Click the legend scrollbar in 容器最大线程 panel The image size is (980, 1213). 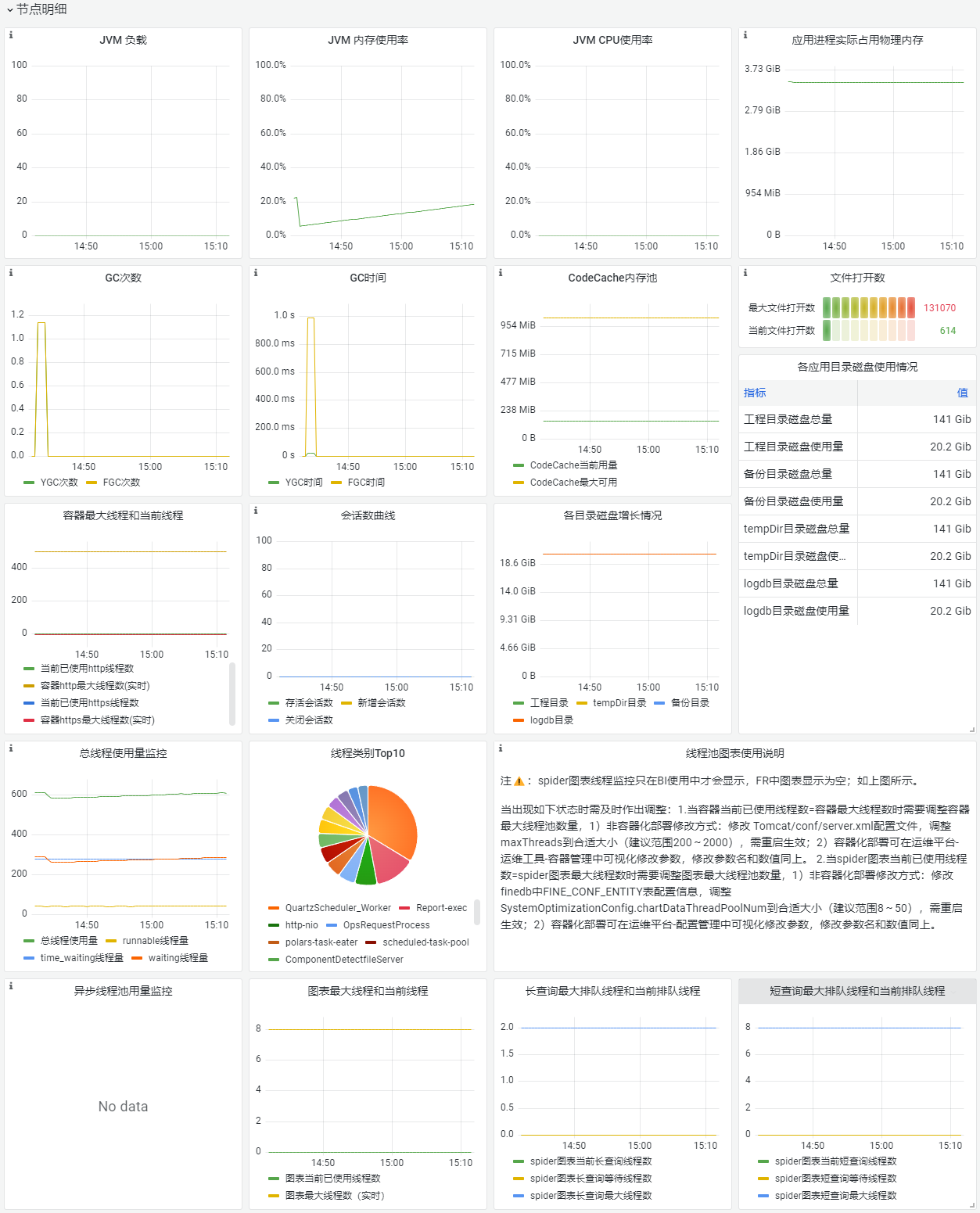tap(232, 694)
